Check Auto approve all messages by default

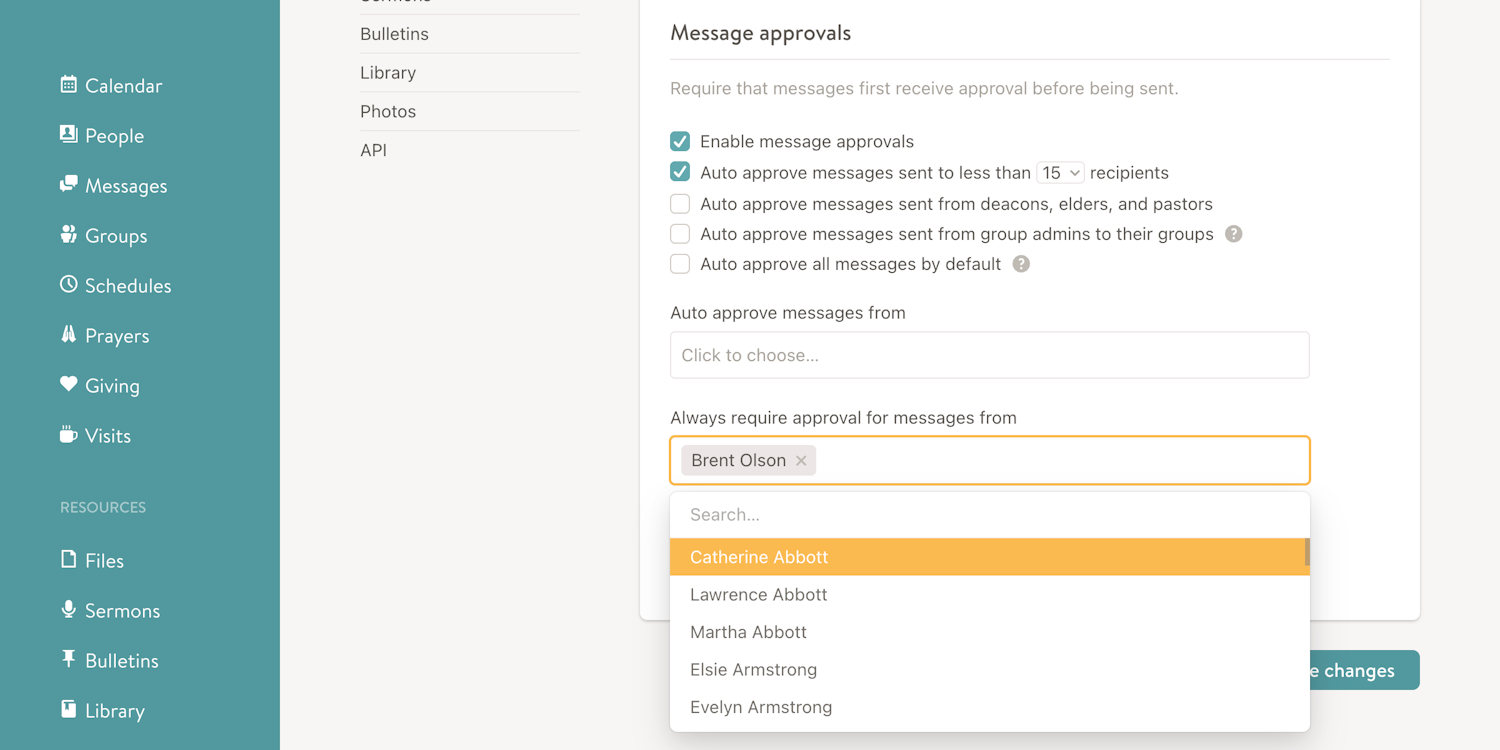point(680,264)
